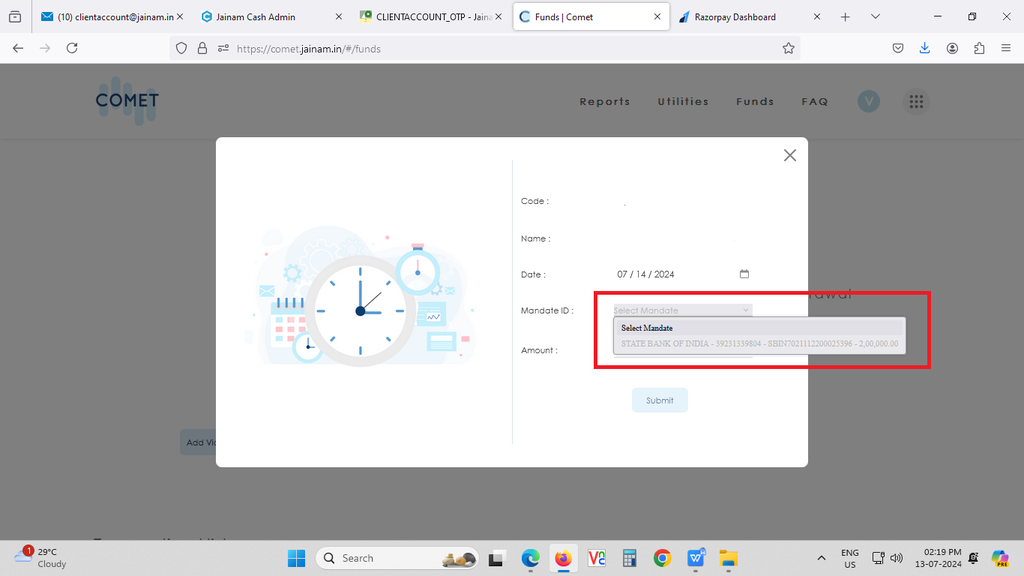Launch Calculator from the taskbar
Screen dimensions: 1024x576
tap(629, 558)
